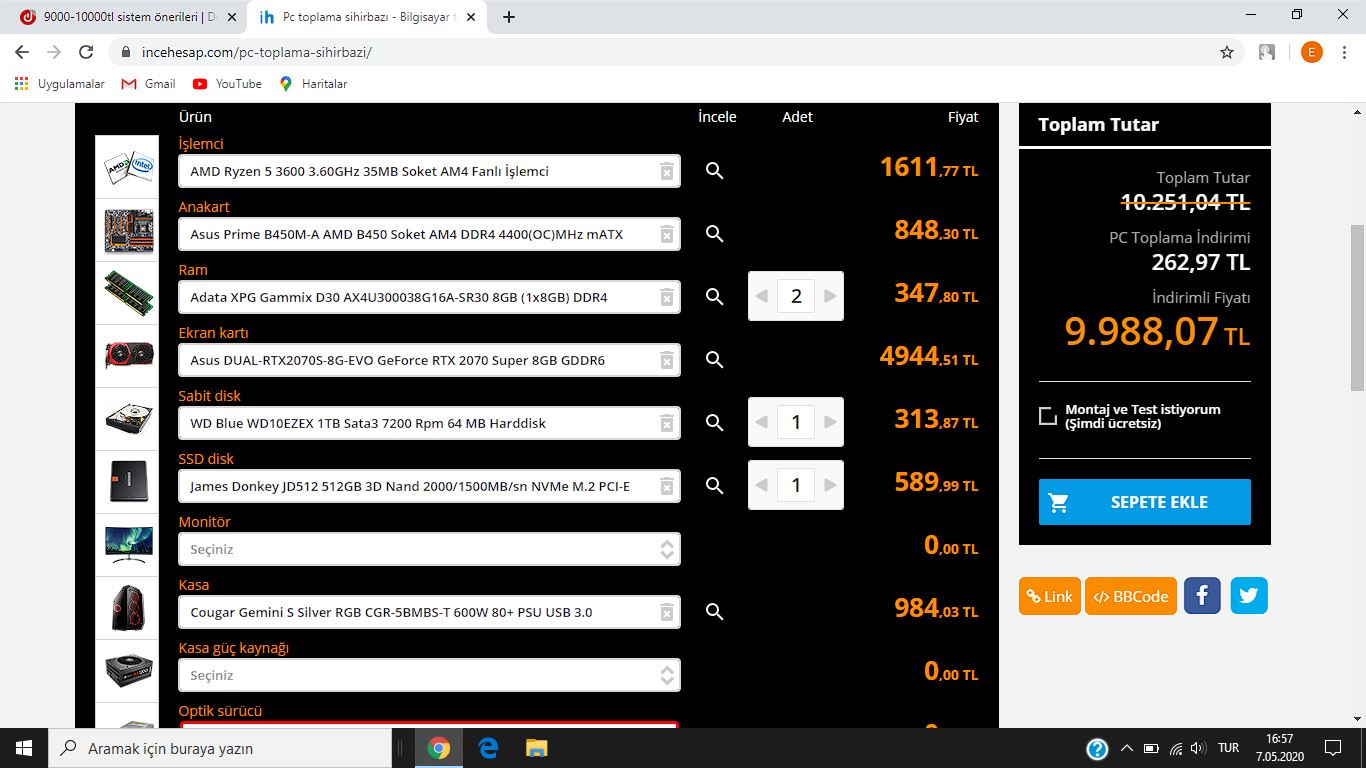Screen dimensions: 1366x768
Task: Bookmark this page with the star icon
Action: pos(1227,52)
